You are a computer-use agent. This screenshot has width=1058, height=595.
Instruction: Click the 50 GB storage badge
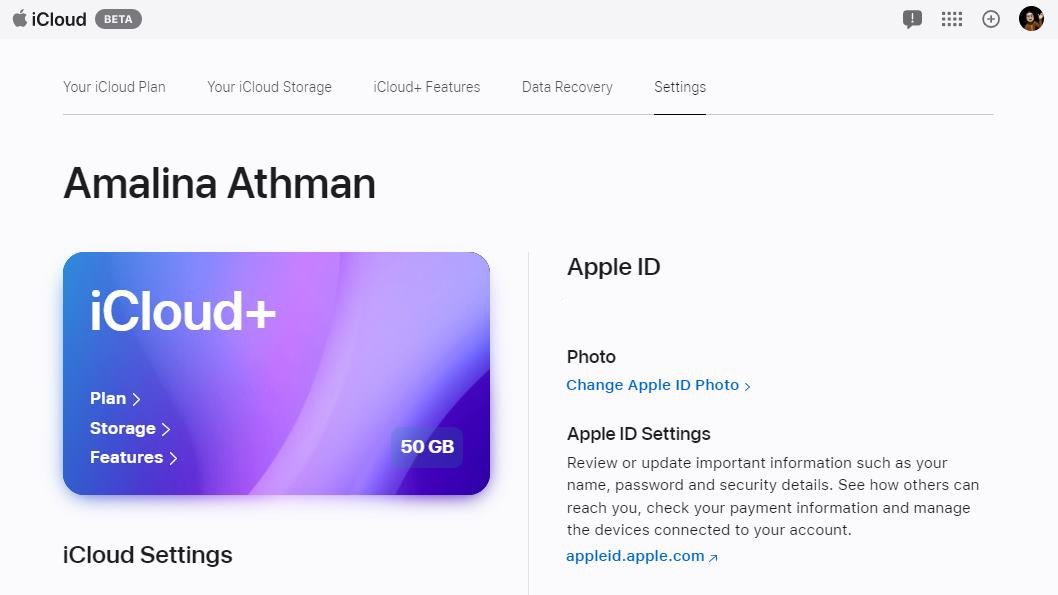[427, 447]
